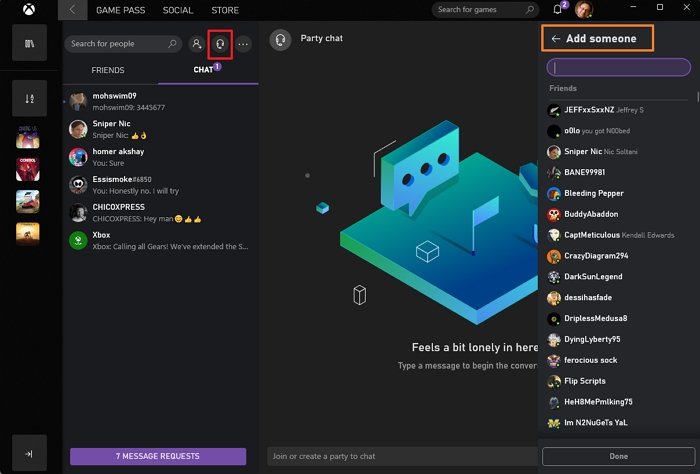Open the Among Us game thumbnail

click(x=28, y=137)
